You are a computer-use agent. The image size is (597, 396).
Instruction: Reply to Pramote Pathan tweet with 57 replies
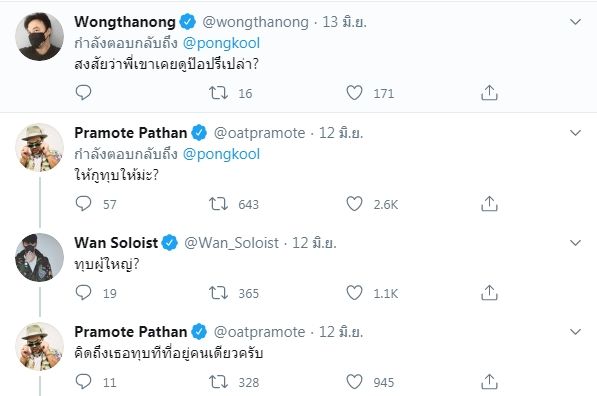pyautogui.click(x=83, y=204)
